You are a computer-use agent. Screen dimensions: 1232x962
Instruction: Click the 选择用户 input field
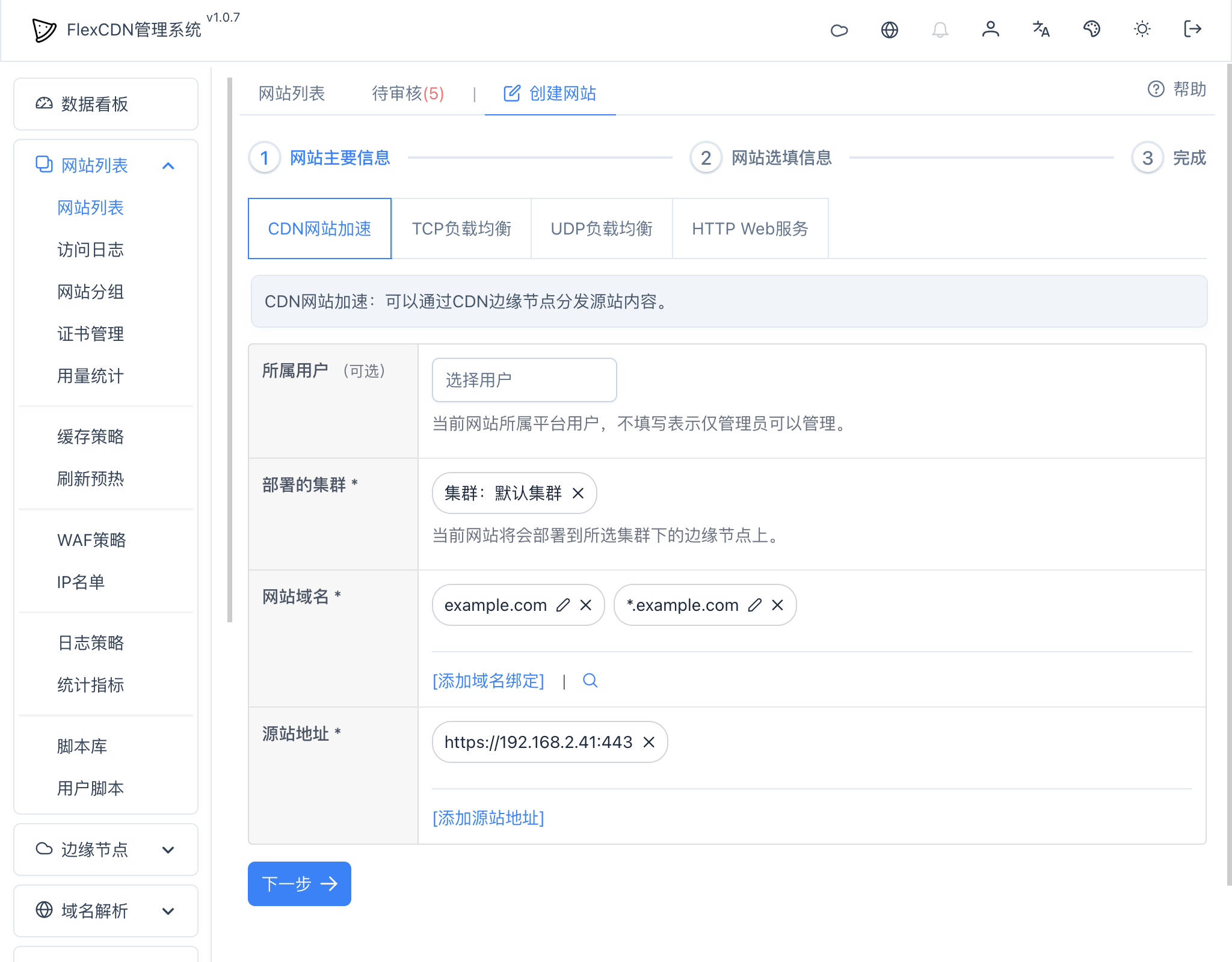pyautogui.click(x=523, y=380)
